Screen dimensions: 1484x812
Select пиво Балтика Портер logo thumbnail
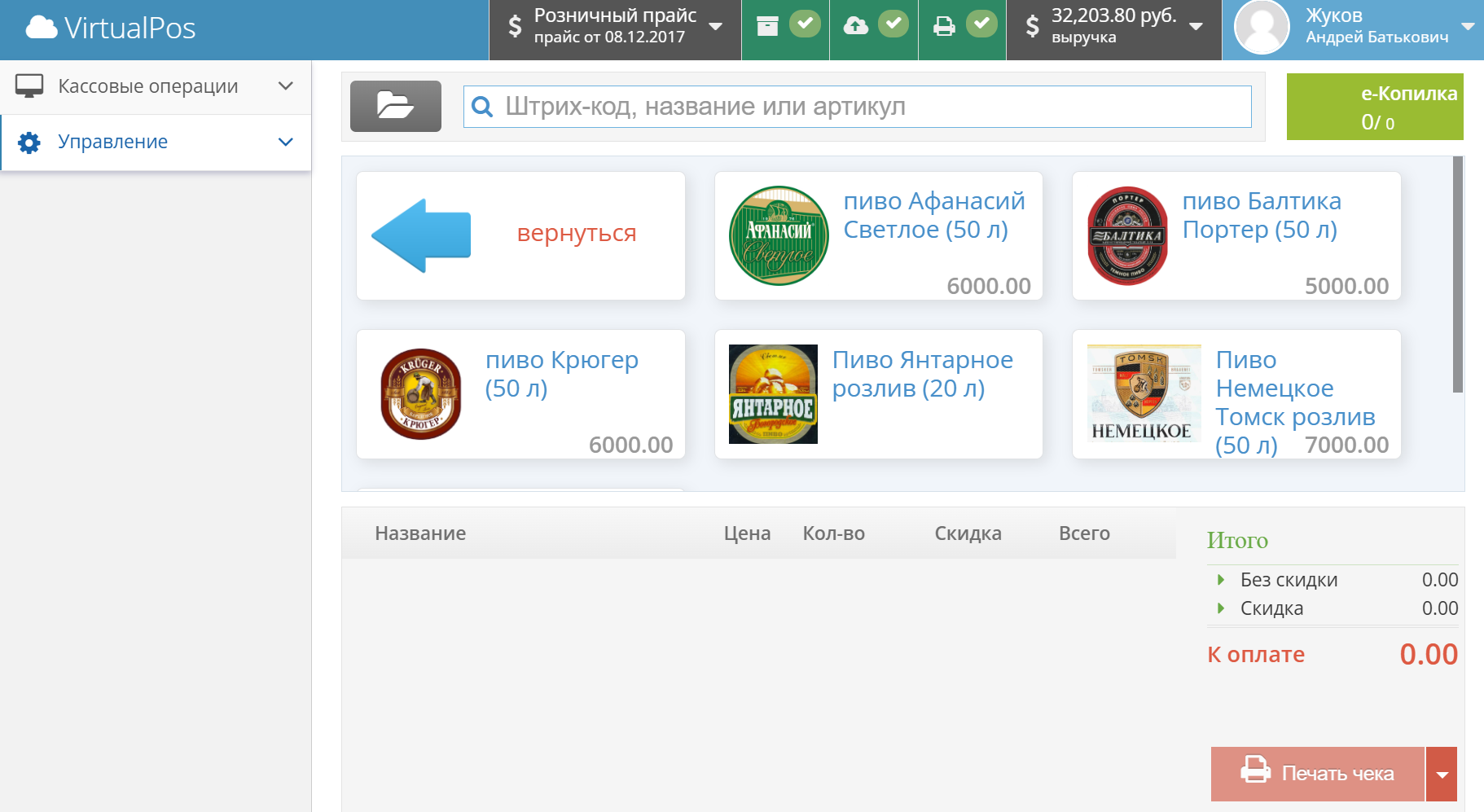tap(1127, 235)
